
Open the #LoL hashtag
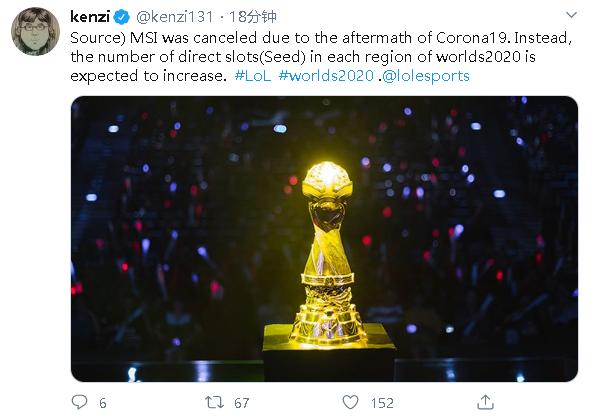tap(253, 76)
